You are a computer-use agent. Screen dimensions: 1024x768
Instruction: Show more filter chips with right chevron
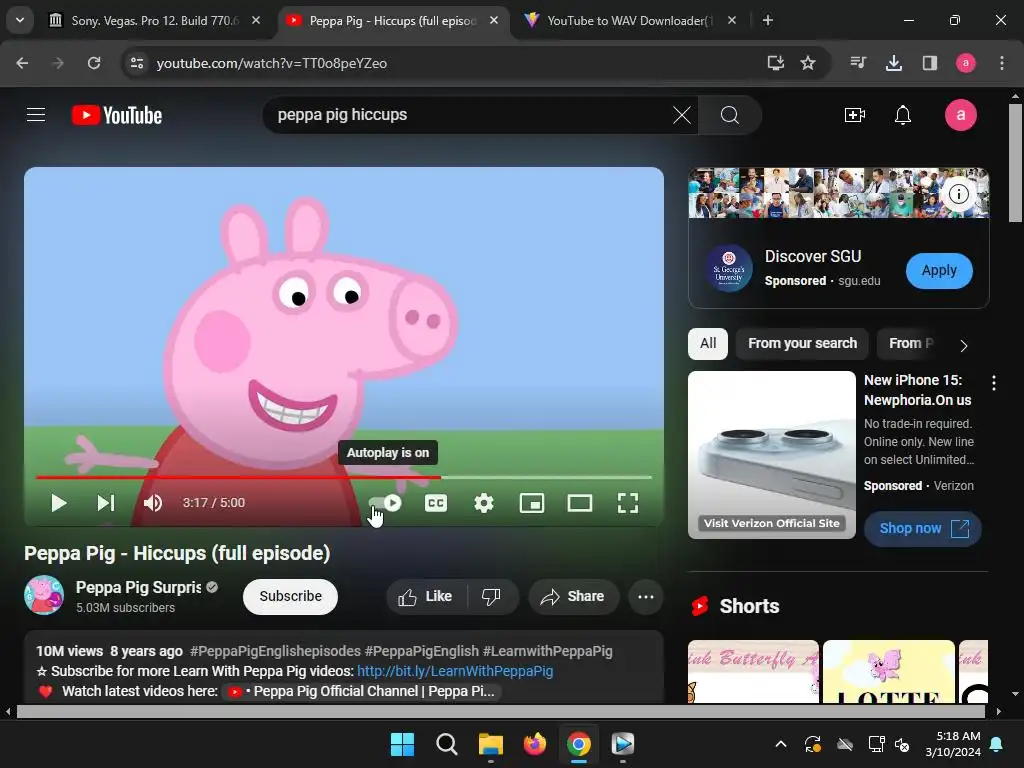pyautogui.click(x=964, y=345)
